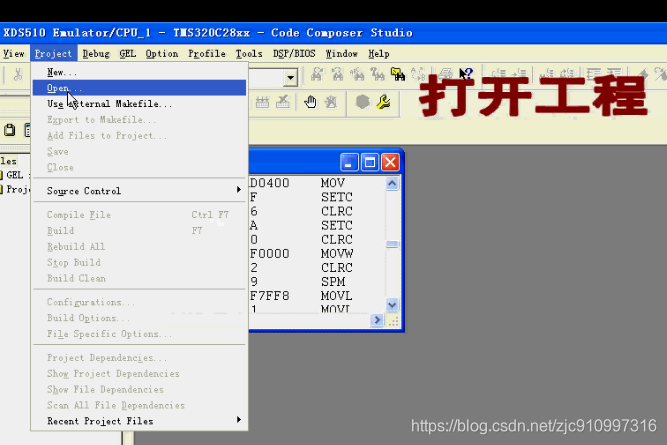Select Scan All File Dependencies entry
This screenshot has width=667, height=445.
coord(140,405)
